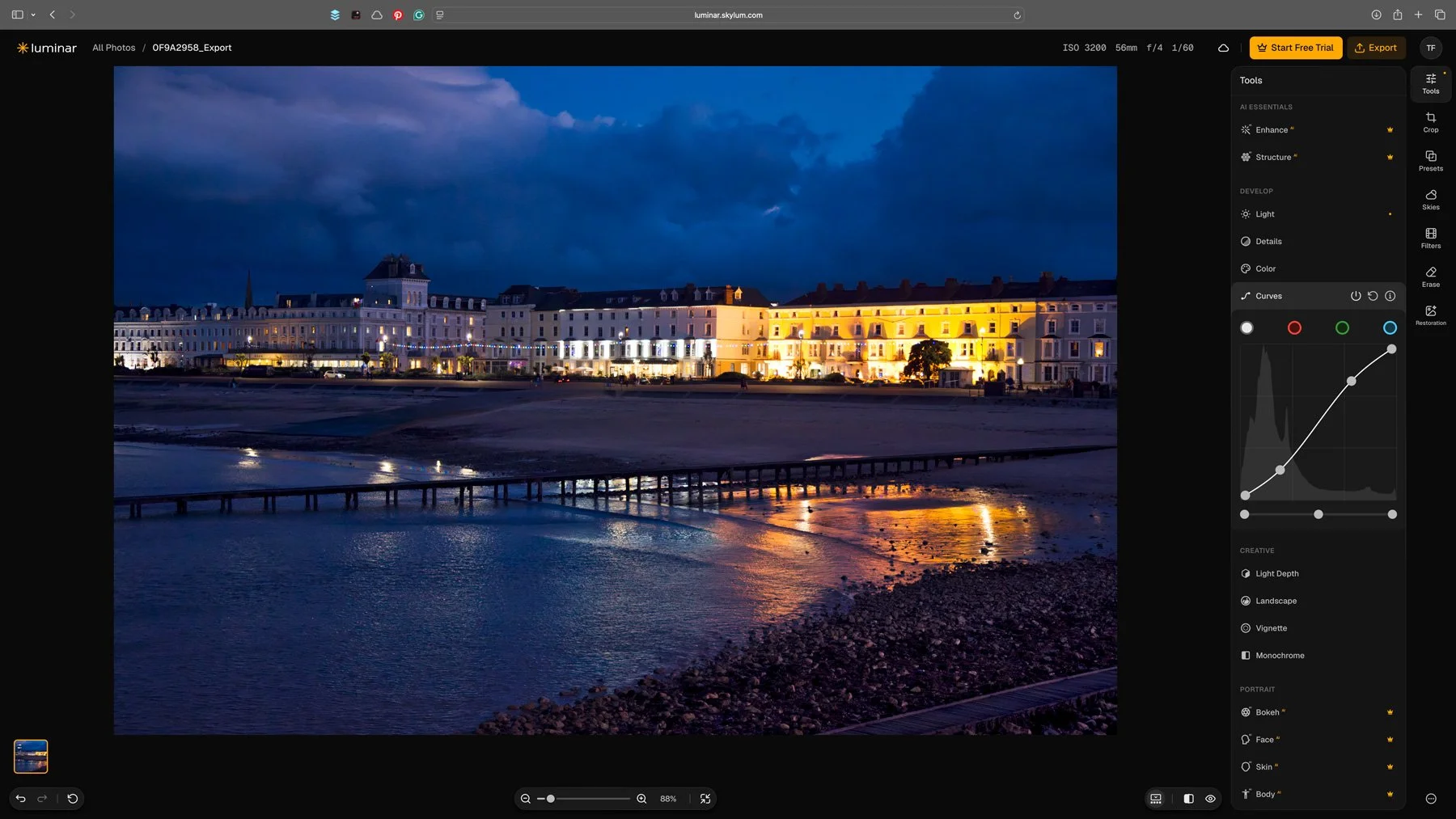
Task: Open the Crop tool in sidebar
Action: click(x=1430, y=122)
